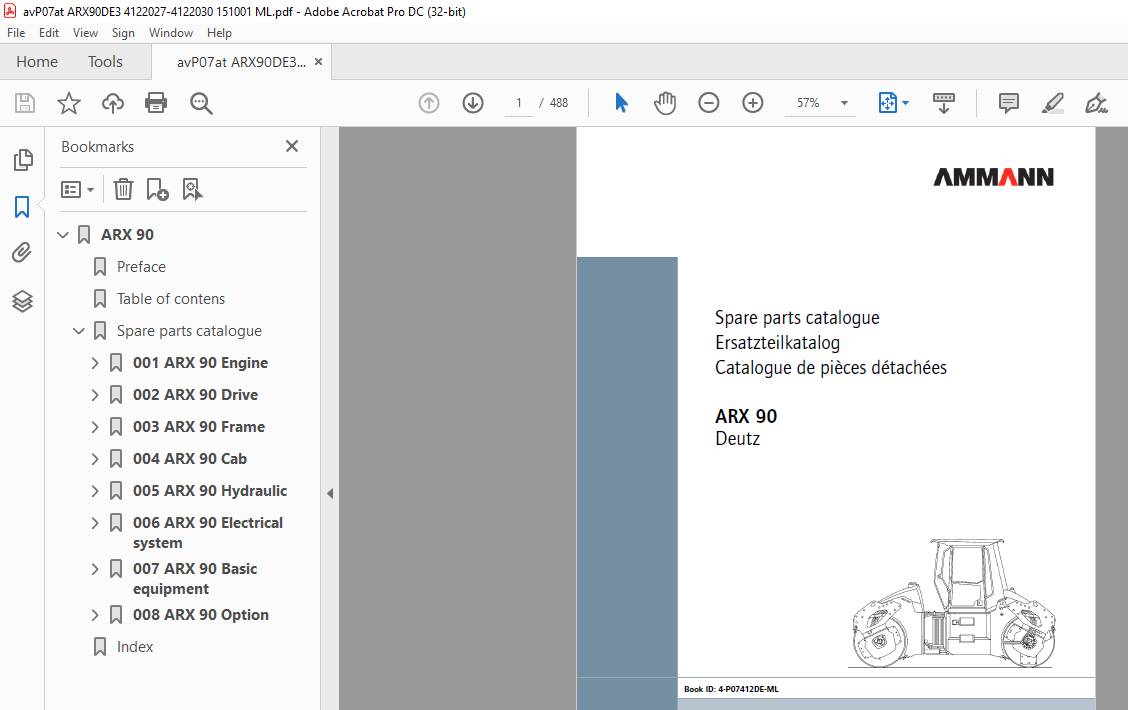Click the Save file icon
The height and width of the screenshot is (710, 1128).
coord(25,103)
